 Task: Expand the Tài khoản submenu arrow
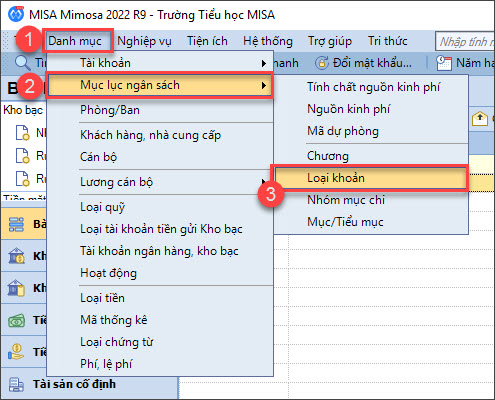pyautogui.click(x=264, y=63)
